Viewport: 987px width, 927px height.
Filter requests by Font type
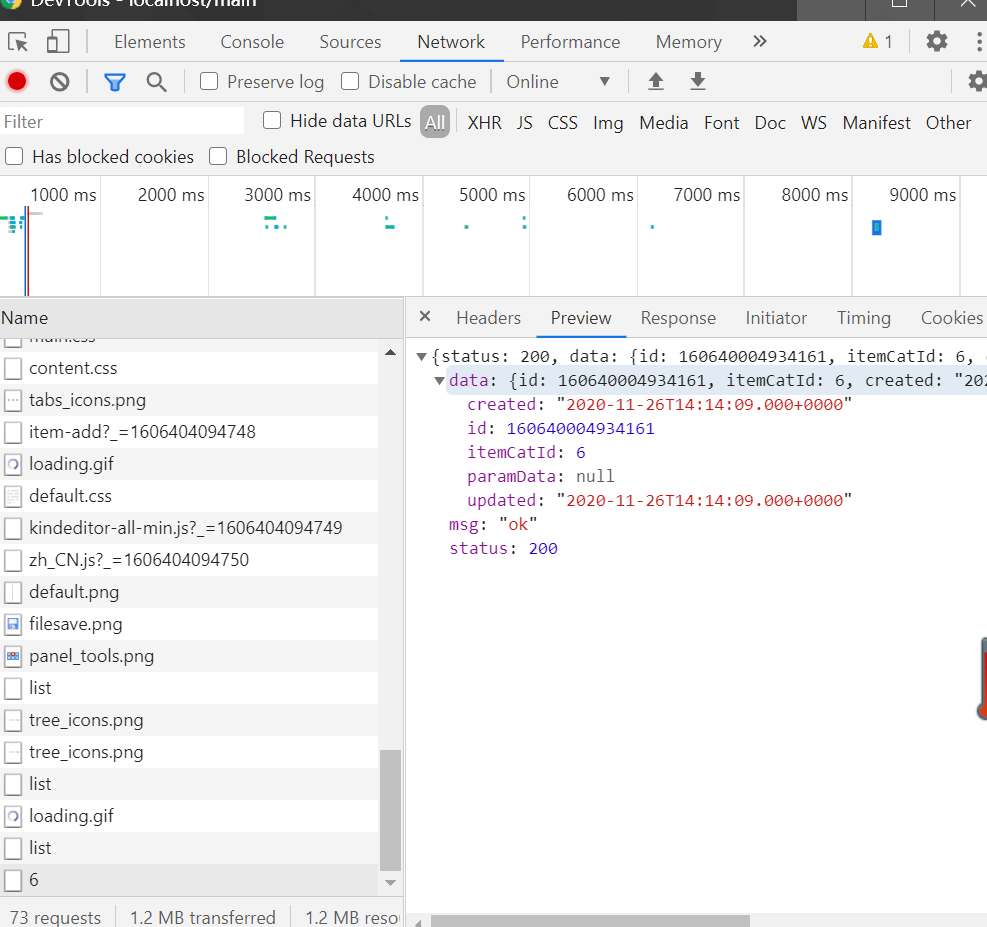tap(721, 123)
